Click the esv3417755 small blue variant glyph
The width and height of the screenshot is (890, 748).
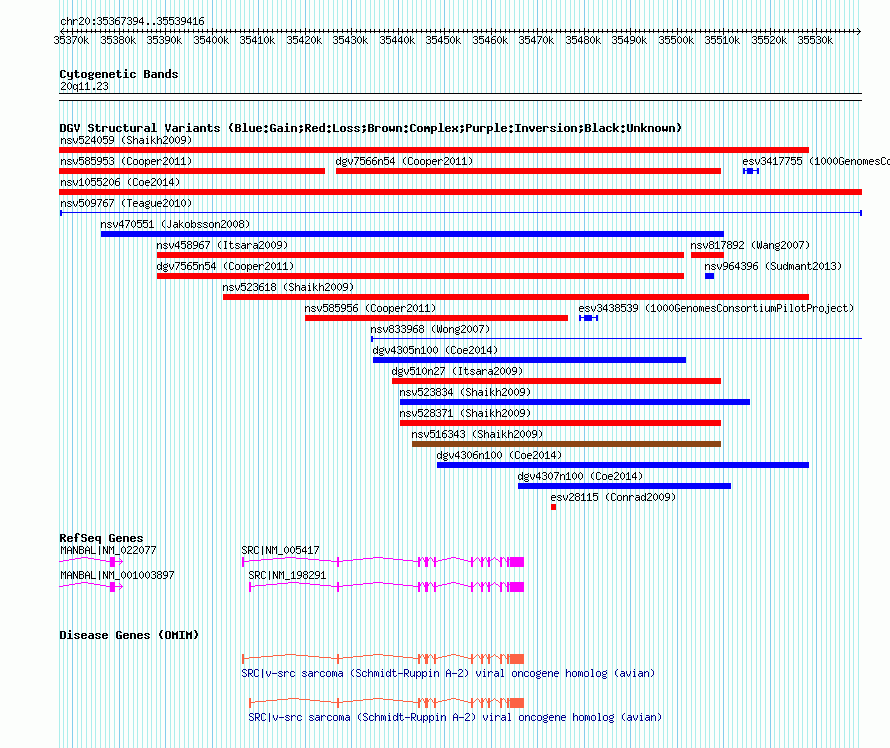(x=751, y=171)
